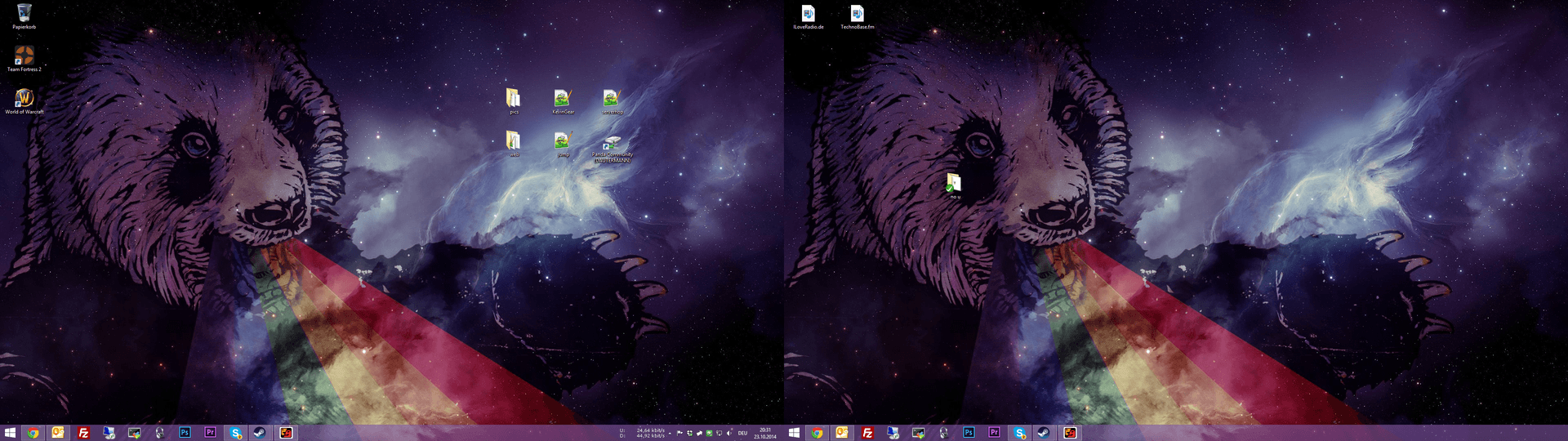Select the pics folder on the desktop

(x=514, y=99)
